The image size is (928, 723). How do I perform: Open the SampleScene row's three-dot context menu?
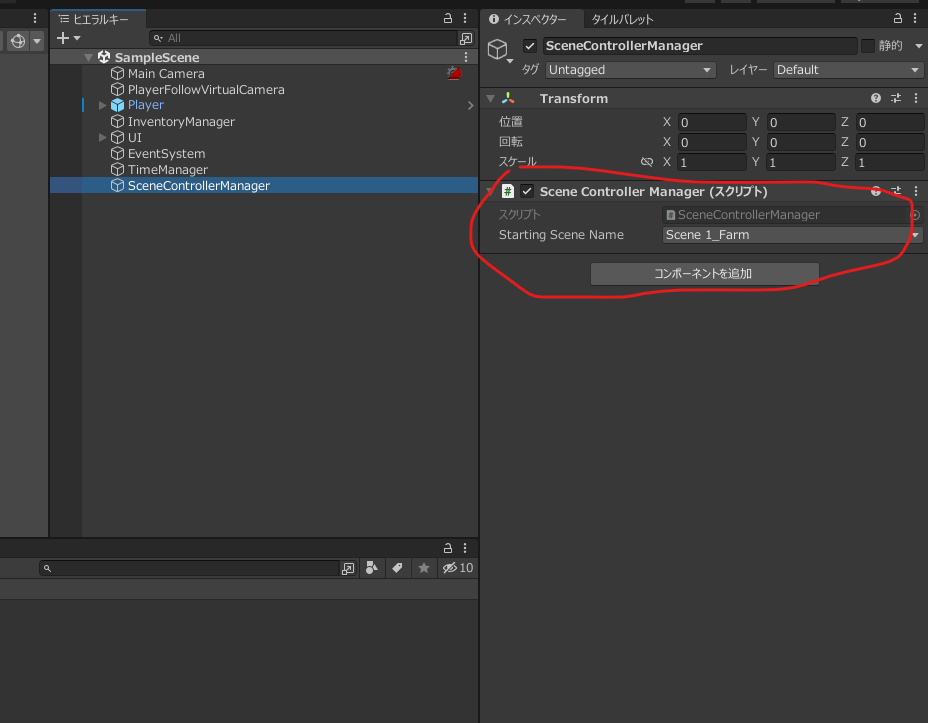click(466, 57)
